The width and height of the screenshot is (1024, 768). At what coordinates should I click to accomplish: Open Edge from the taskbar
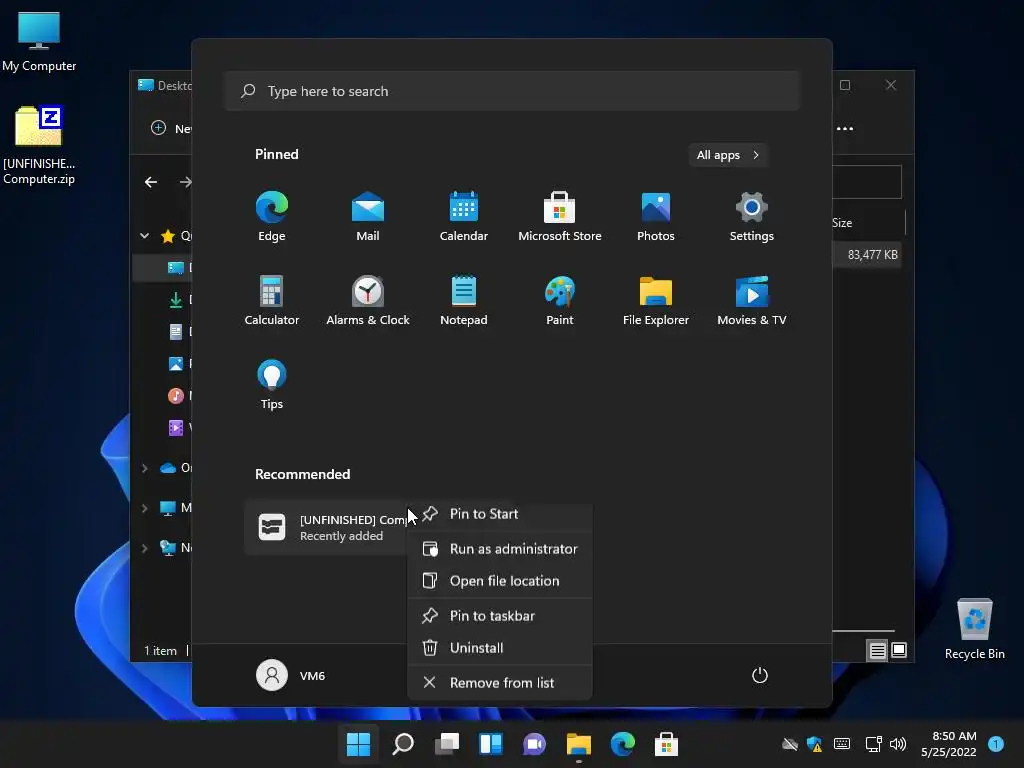(622, 744)
